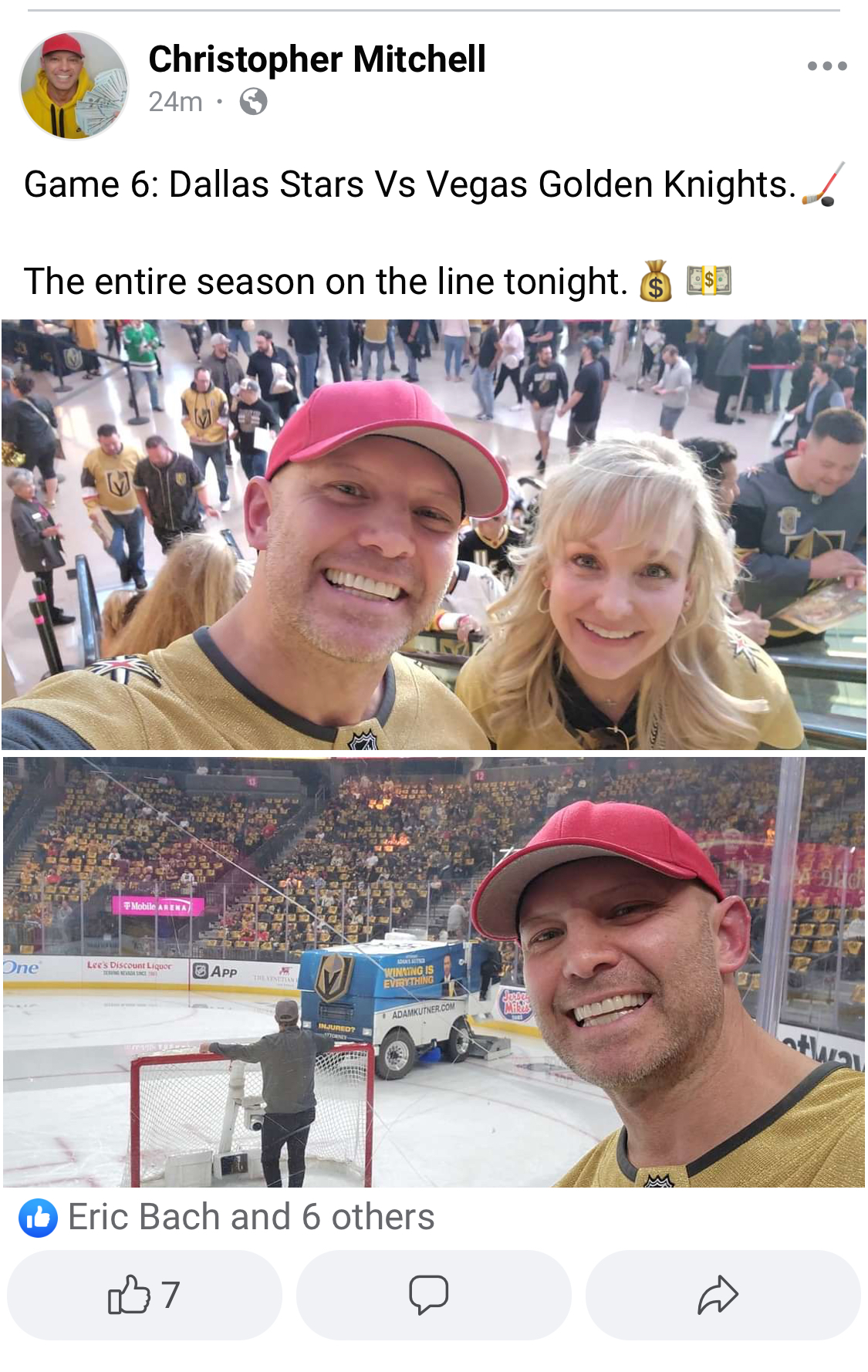The image size is (868, 1372).
Task: Open the arena Zamboni selfie photo
Action: pos(434,972)
